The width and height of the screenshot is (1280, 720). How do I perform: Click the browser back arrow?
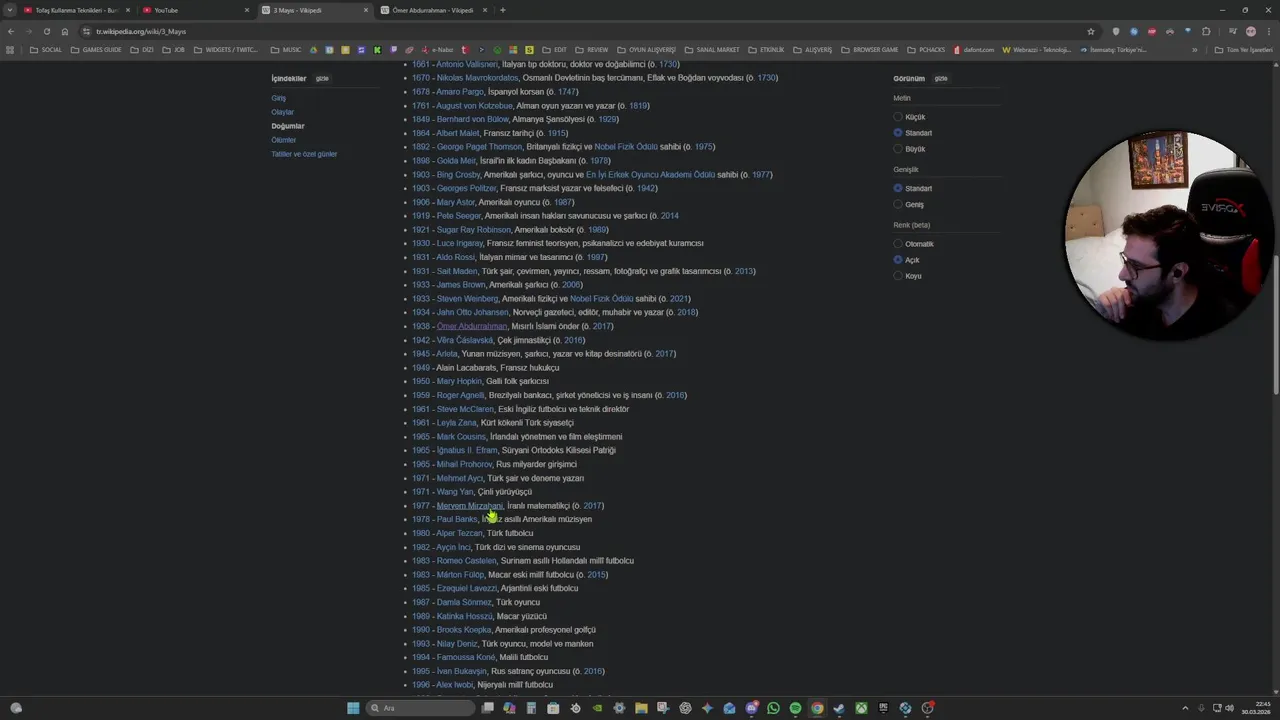[11, 31]
